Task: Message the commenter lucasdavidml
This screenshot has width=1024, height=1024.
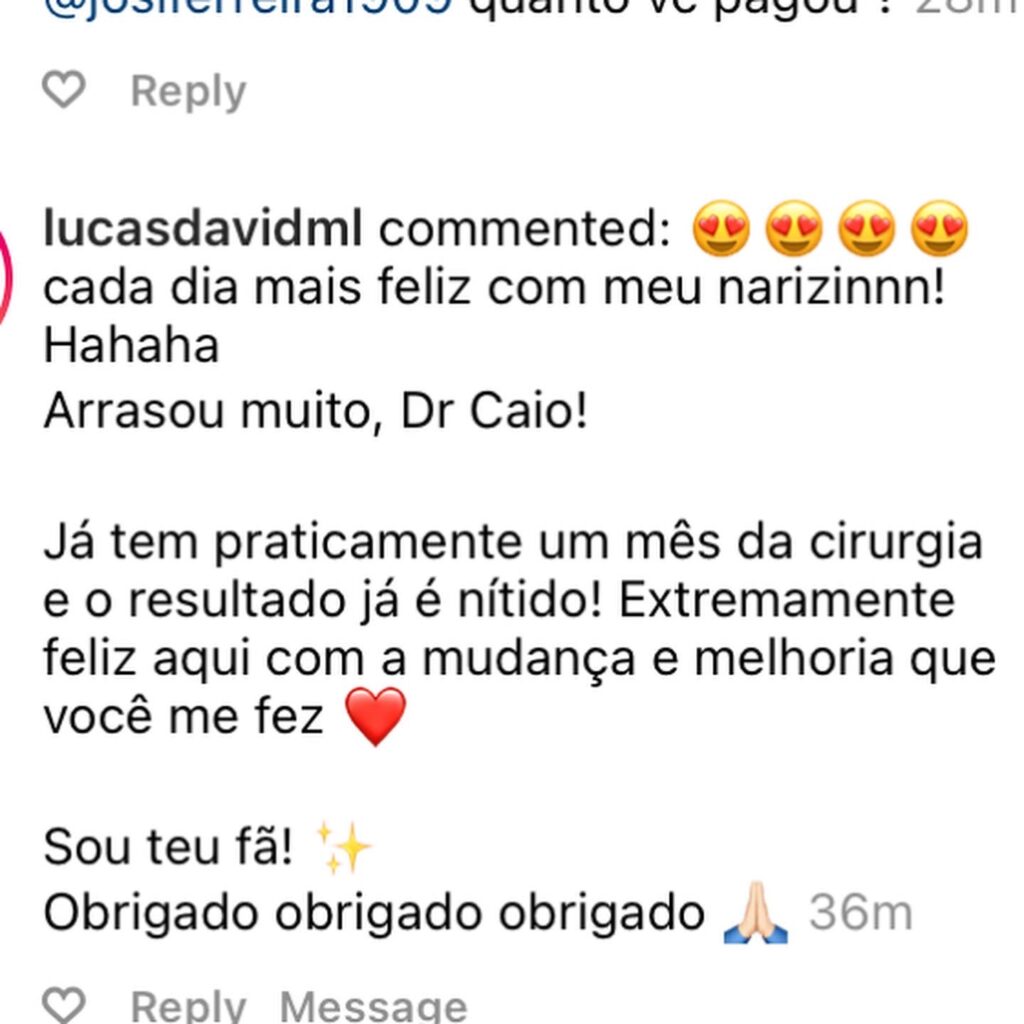Action: 374,1006
